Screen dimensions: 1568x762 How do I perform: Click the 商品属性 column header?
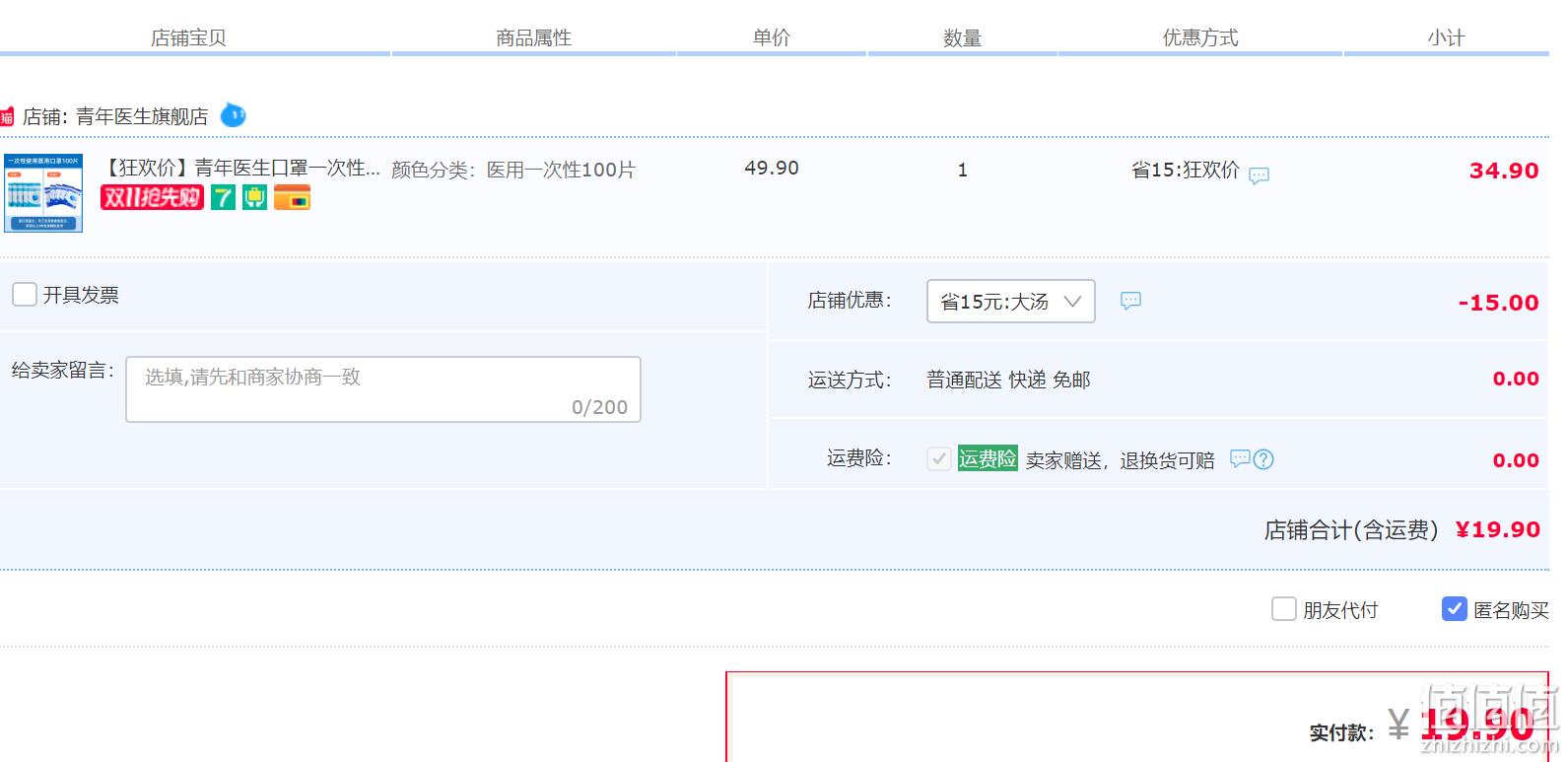point(533,37)
